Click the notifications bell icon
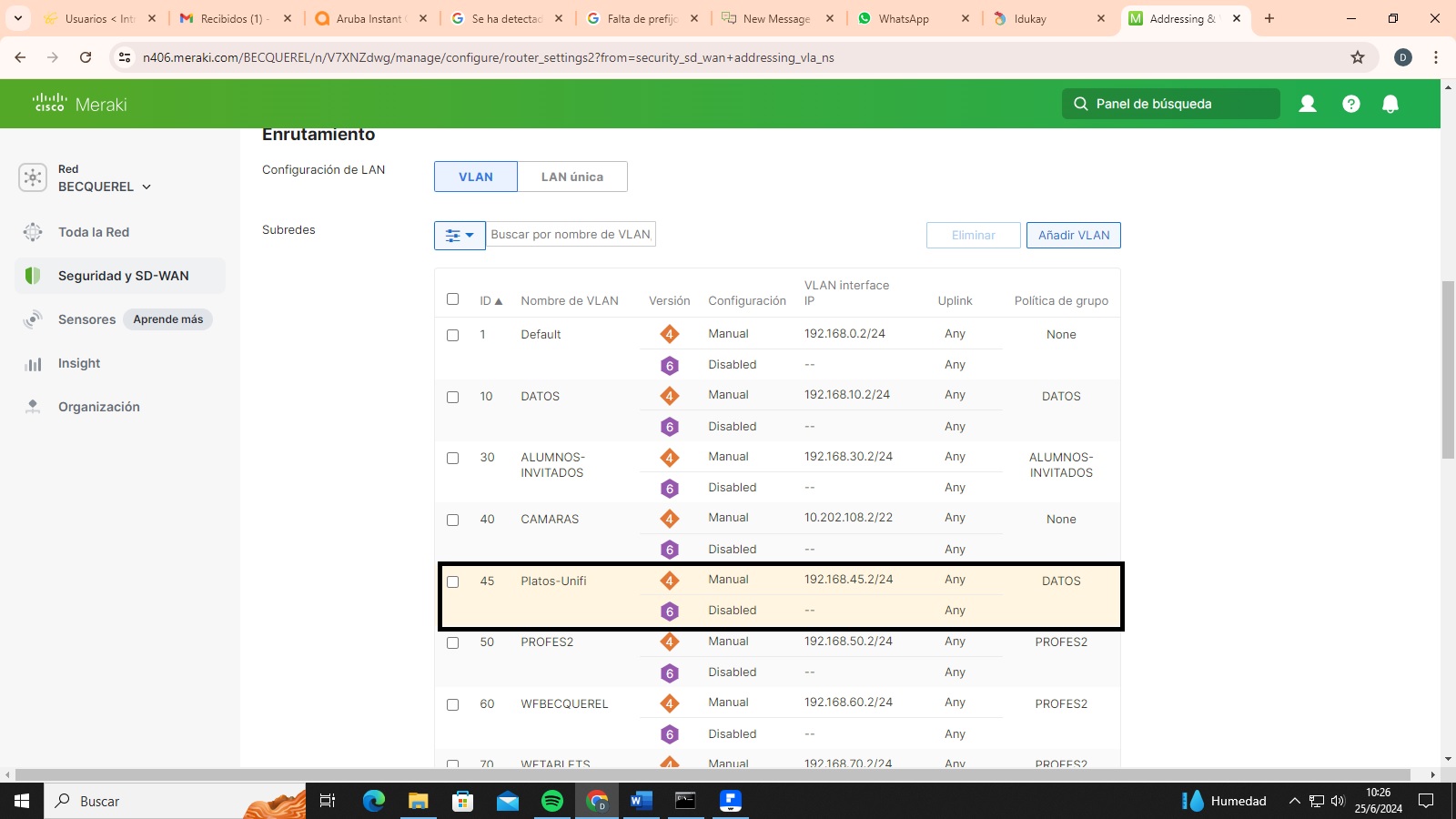 [1390, 104]
